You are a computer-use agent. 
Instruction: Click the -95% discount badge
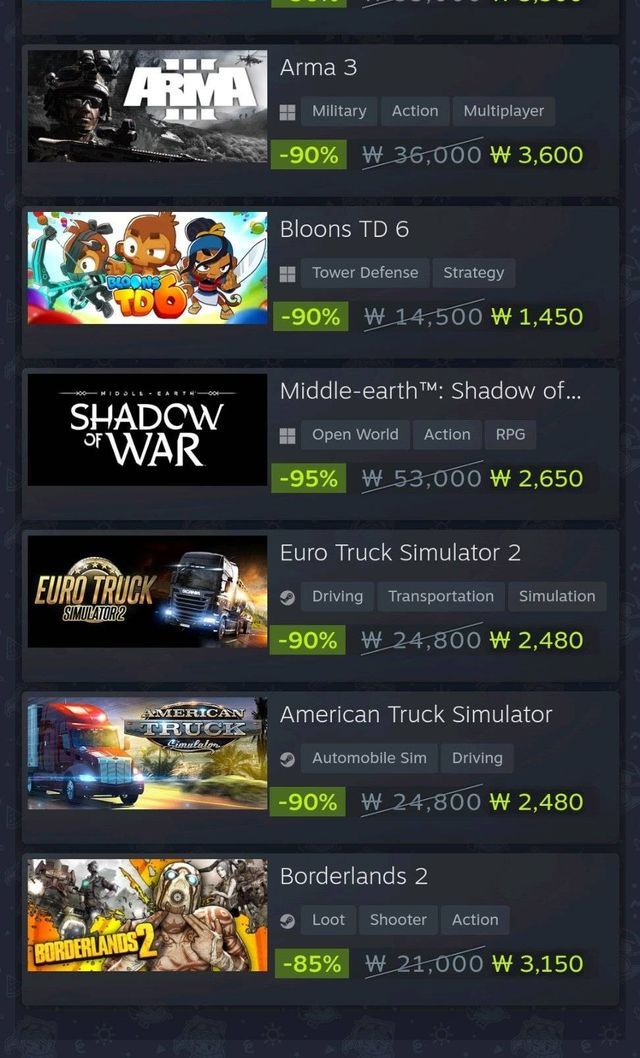(309, 478)
